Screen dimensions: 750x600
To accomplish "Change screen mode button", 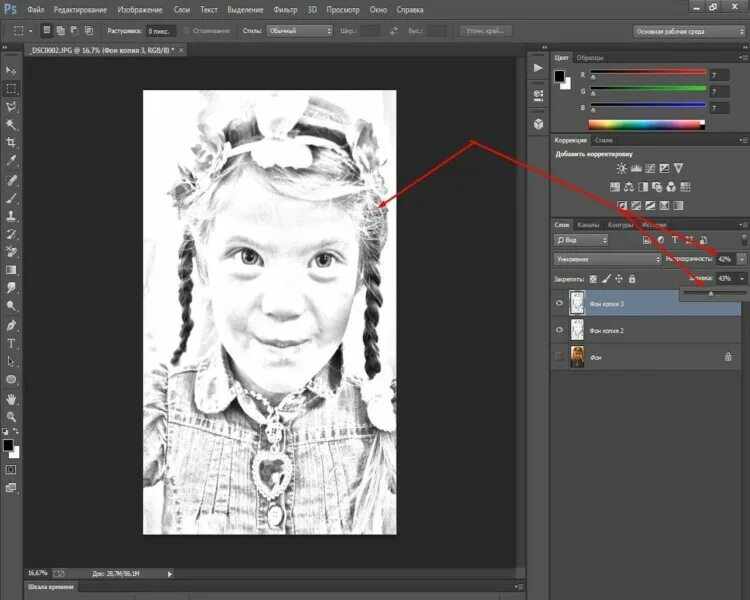I will (x=11, y=488).
